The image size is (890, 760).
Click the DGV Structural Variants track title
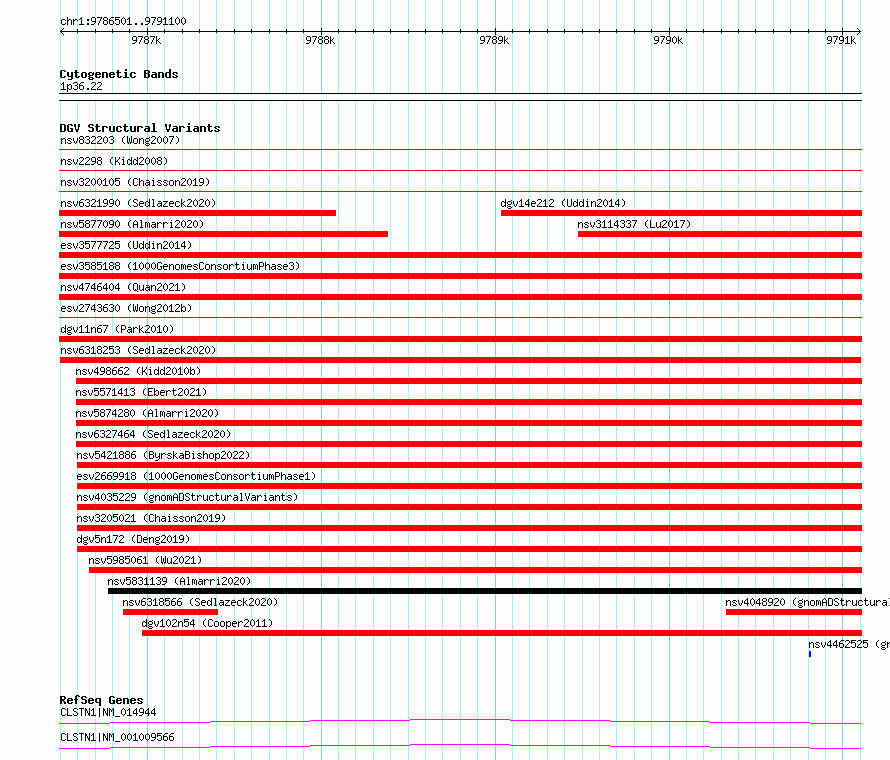tap(140, 128)
